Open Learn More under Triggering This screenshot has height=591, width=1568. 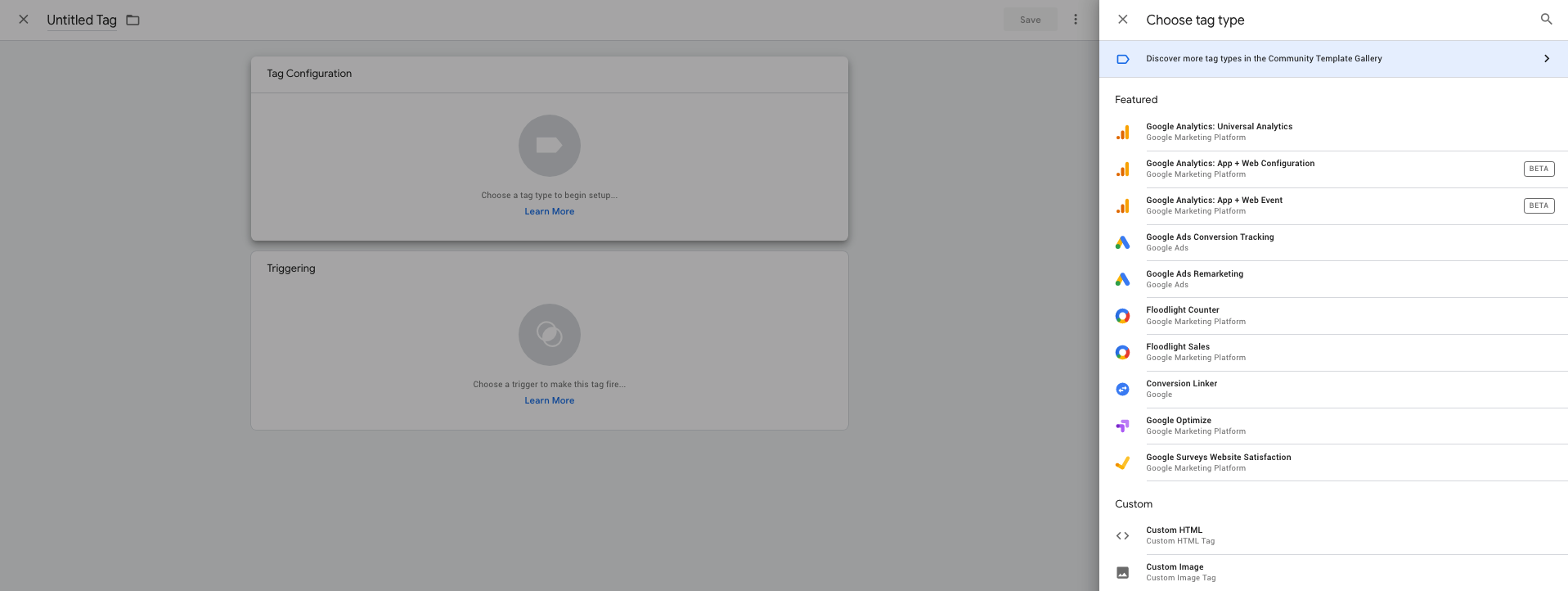550,401
